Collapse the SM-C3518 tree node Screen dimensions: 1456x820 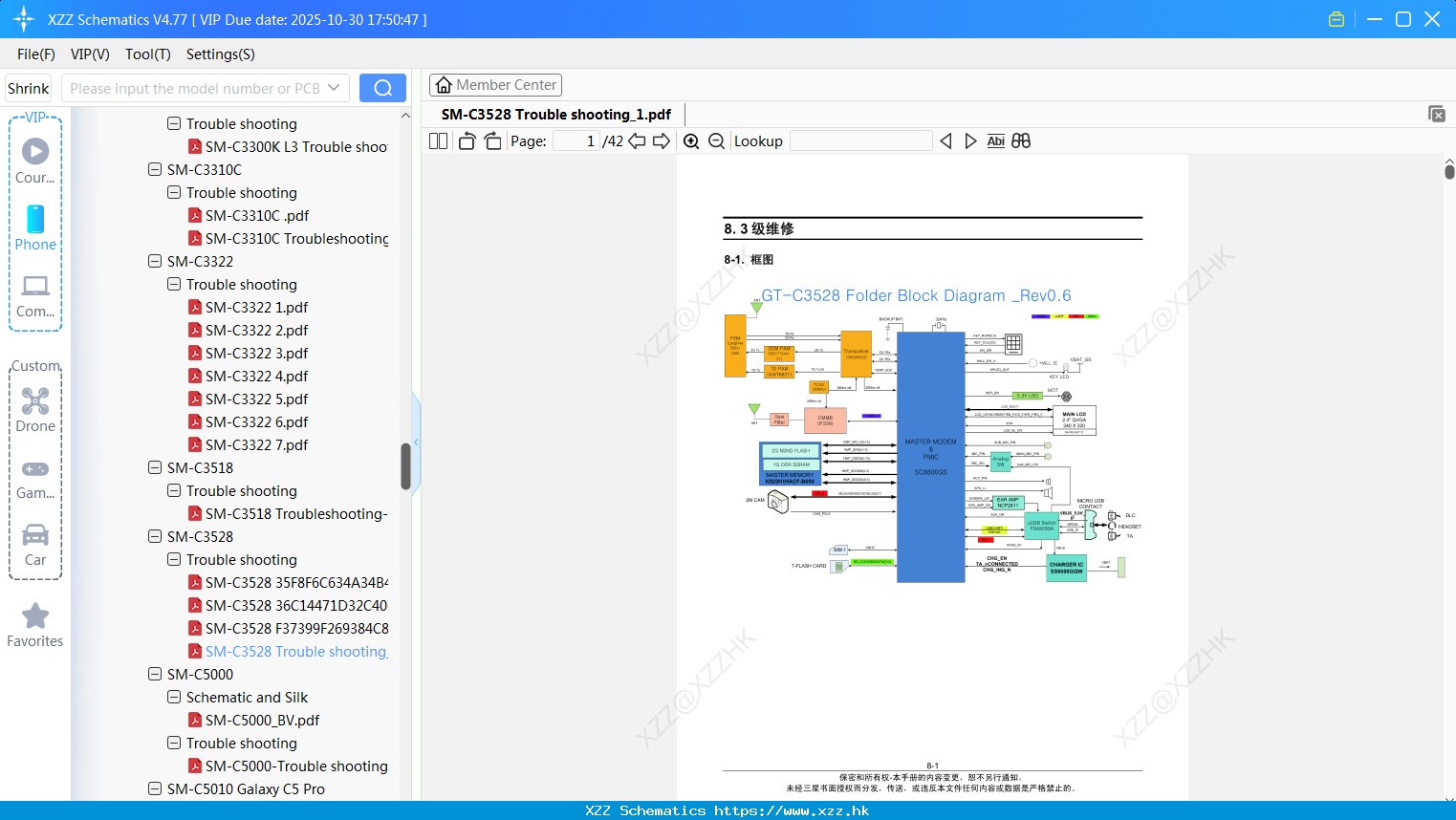(155, 467)
